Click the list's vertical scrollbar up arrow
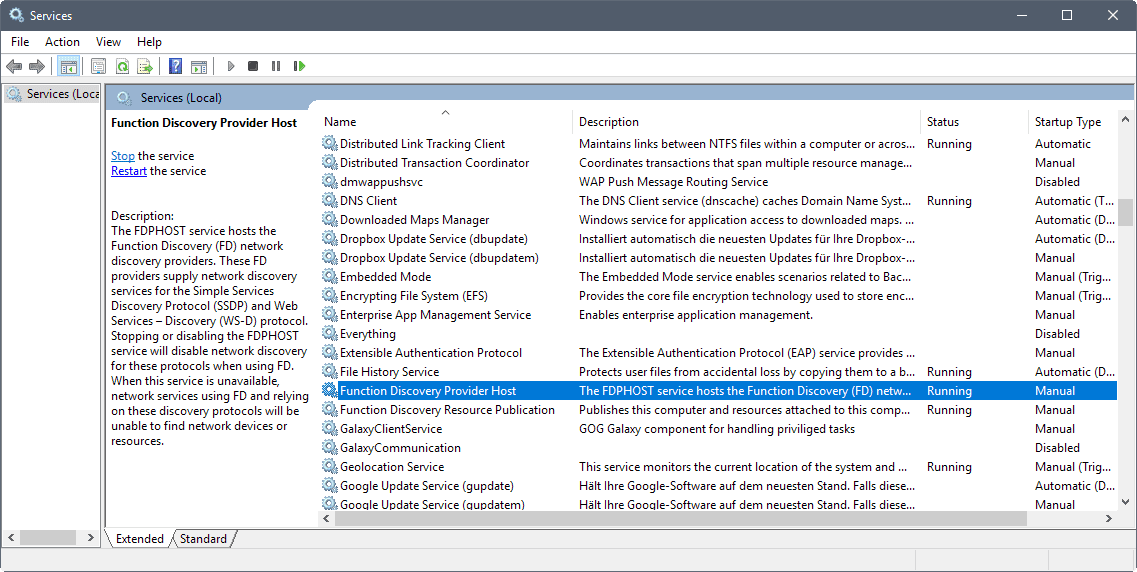This screenshot has width=1137, height=572. click(1125, 119)
